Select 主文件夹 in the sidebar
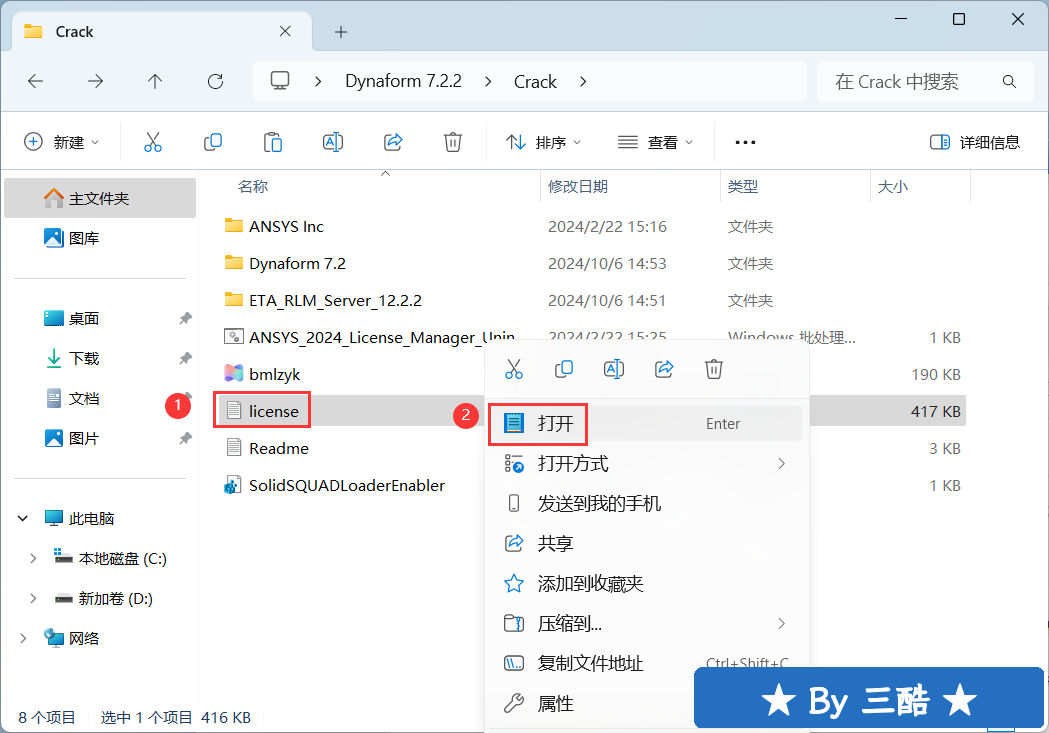Image resolution: width=1049 pixels, height=733 pixels. click(100, 199)
